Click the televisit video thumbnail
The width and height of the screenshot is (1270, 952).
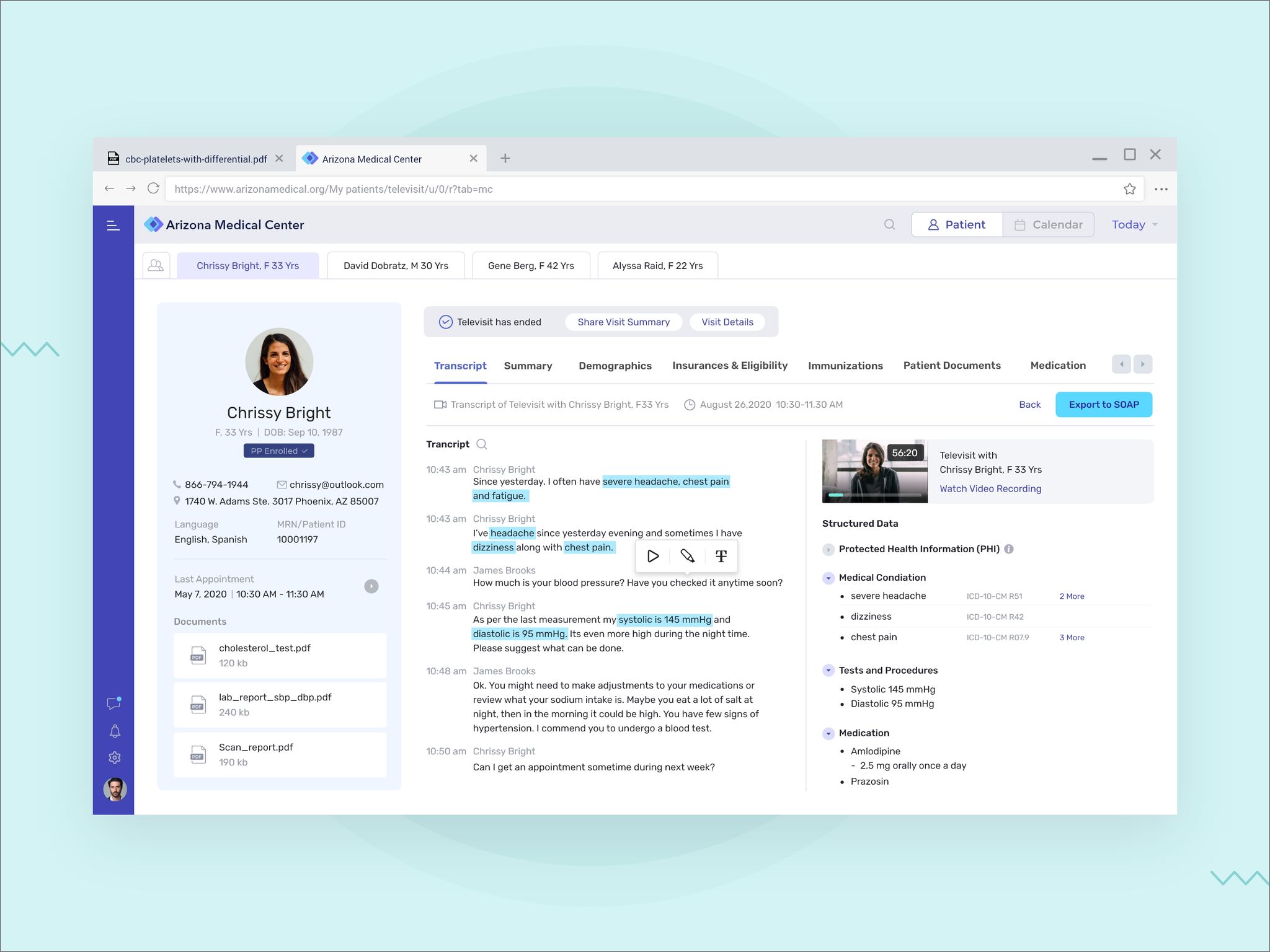coord(874,471)
